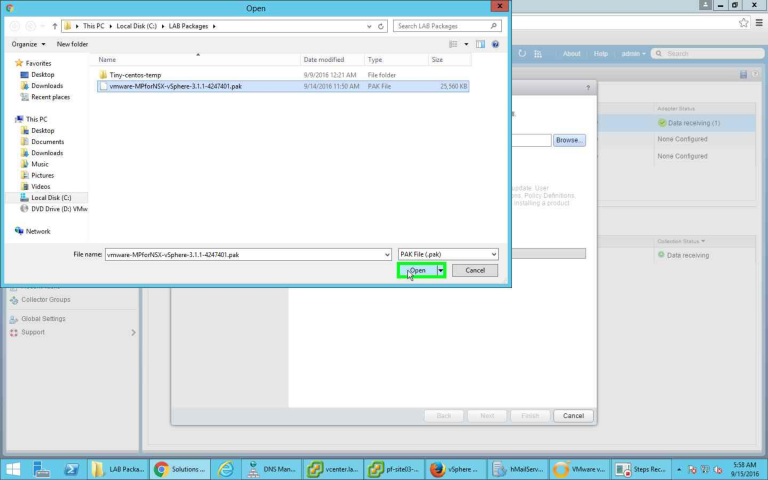Click the File name input field
The height and width of the screenshot is (480, 768).
click(x=244, y=255)
